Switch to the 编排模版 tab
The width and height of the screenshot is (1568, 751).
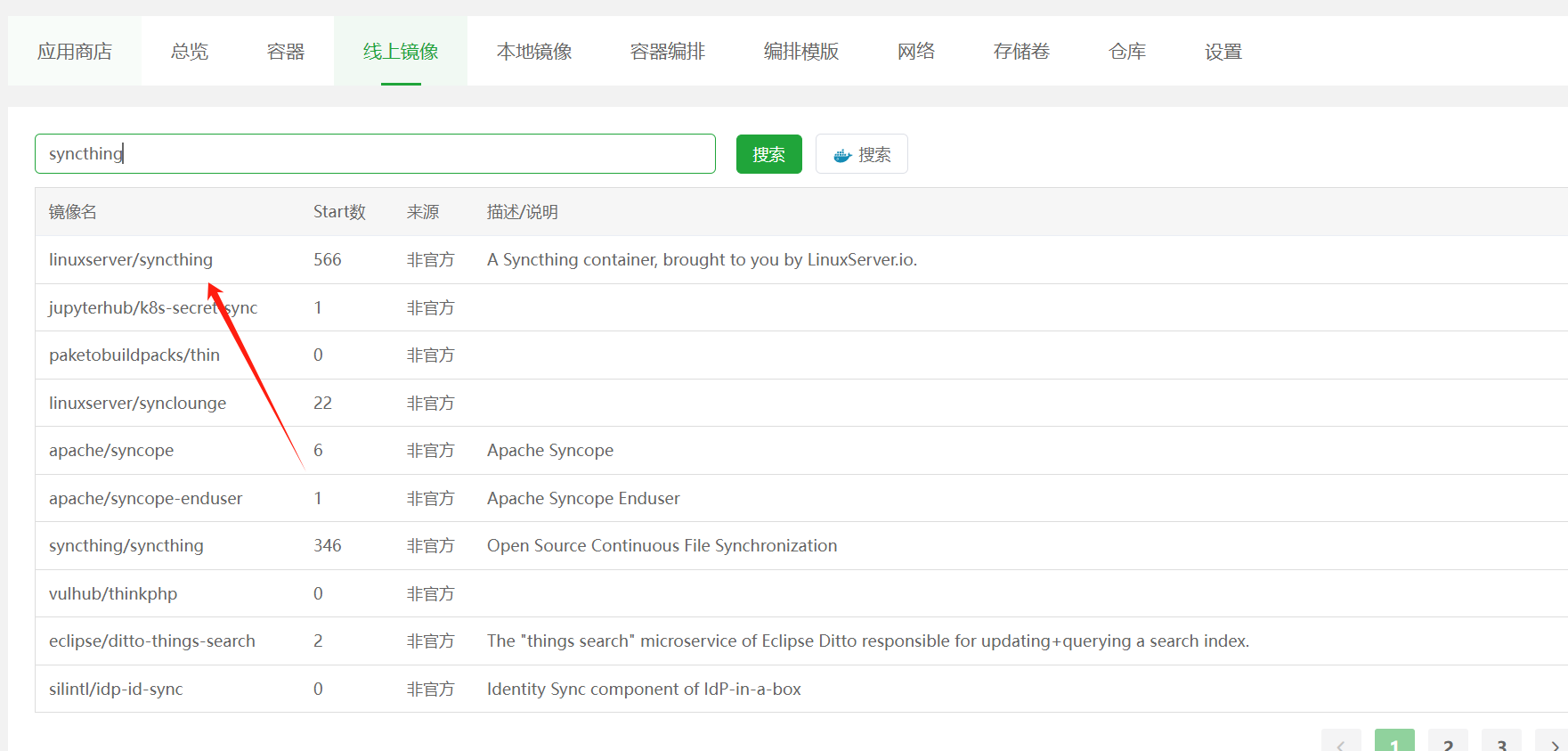pos(801,52)
